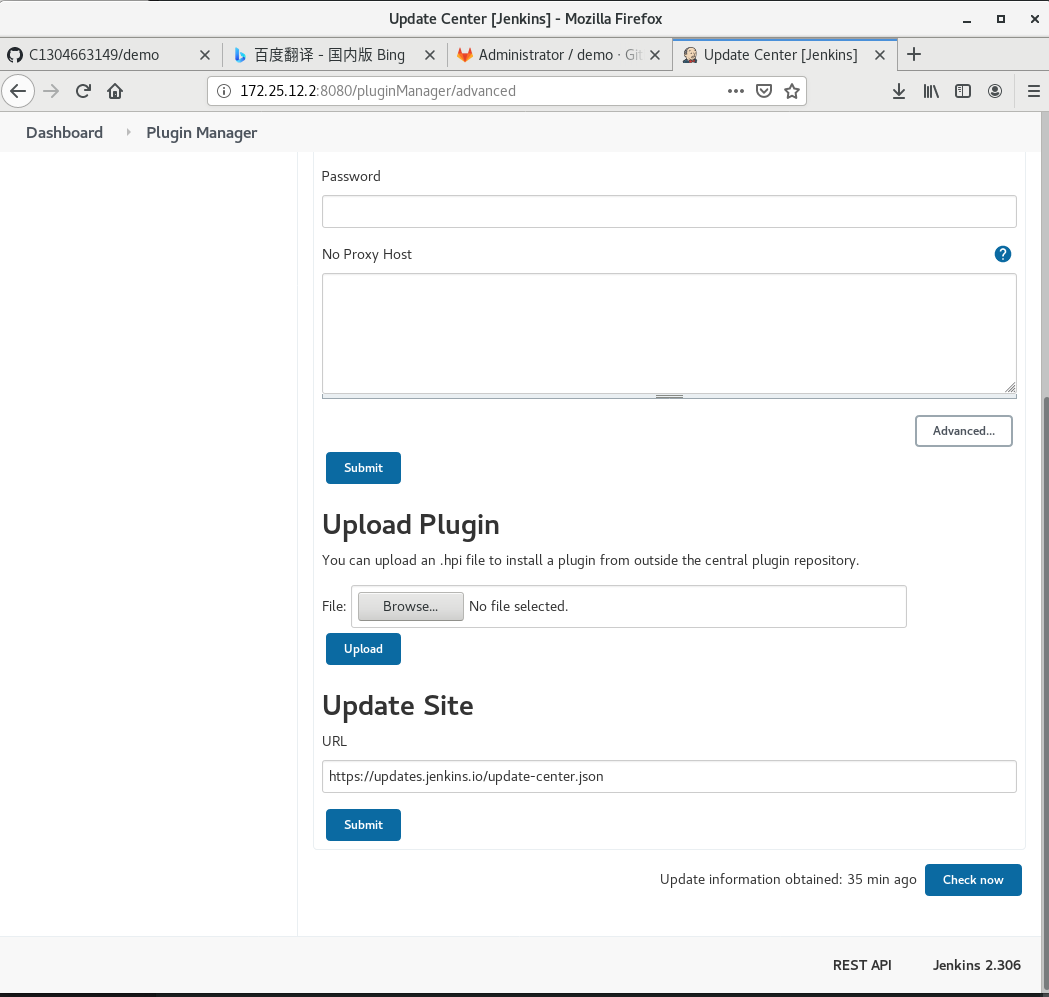Click the 'No file selected.' text
1049x997 pixels.
coord(518,606)
